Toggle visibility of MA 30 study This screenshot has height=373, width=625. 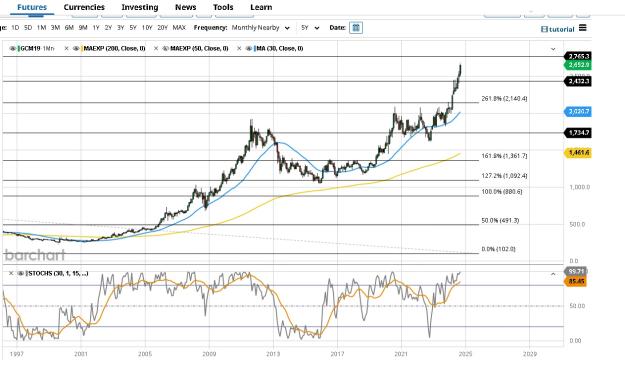tap(249, 49)
